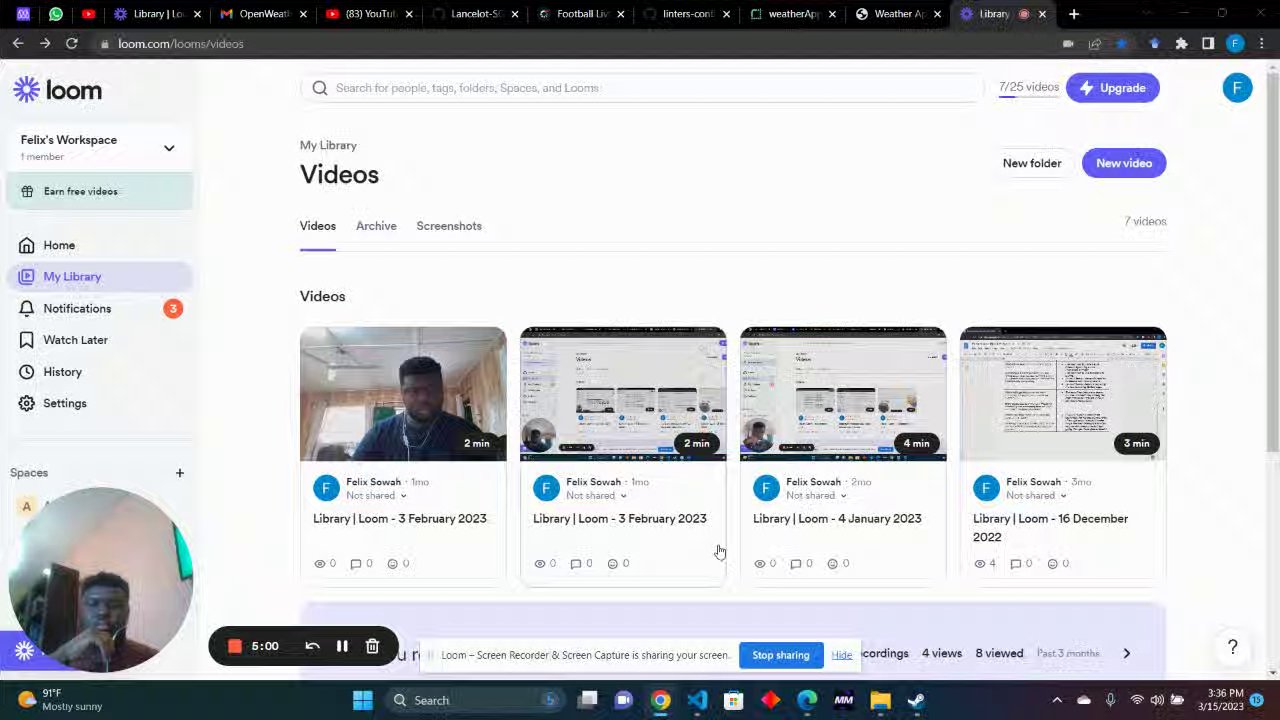This screenshot has width=1280, height=720.
Task: Reload the page in browser
Action: click(72, 44)
